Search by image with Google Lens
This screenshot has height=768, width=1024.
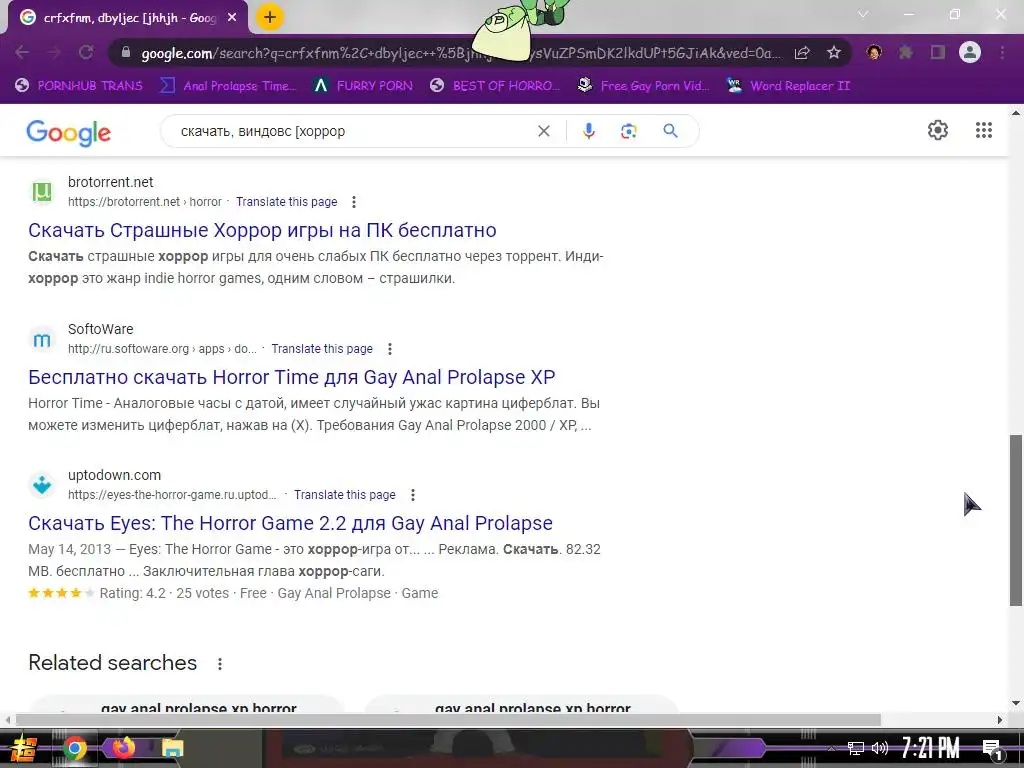[x=628, y=131]
